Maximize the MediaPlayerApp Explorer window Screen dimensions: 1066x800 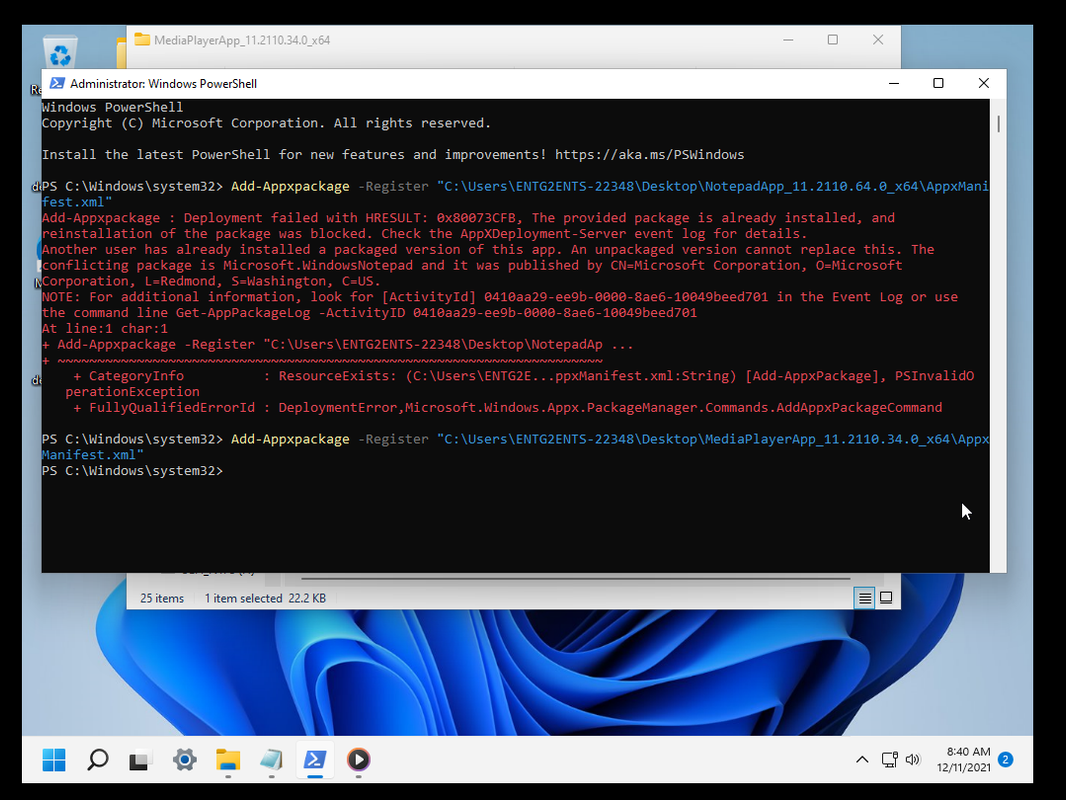tap(832, 40)
